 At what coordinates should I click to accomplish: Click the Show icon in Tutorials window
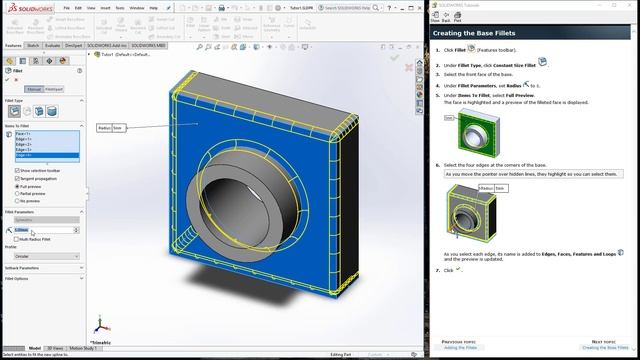coord(435,16)
